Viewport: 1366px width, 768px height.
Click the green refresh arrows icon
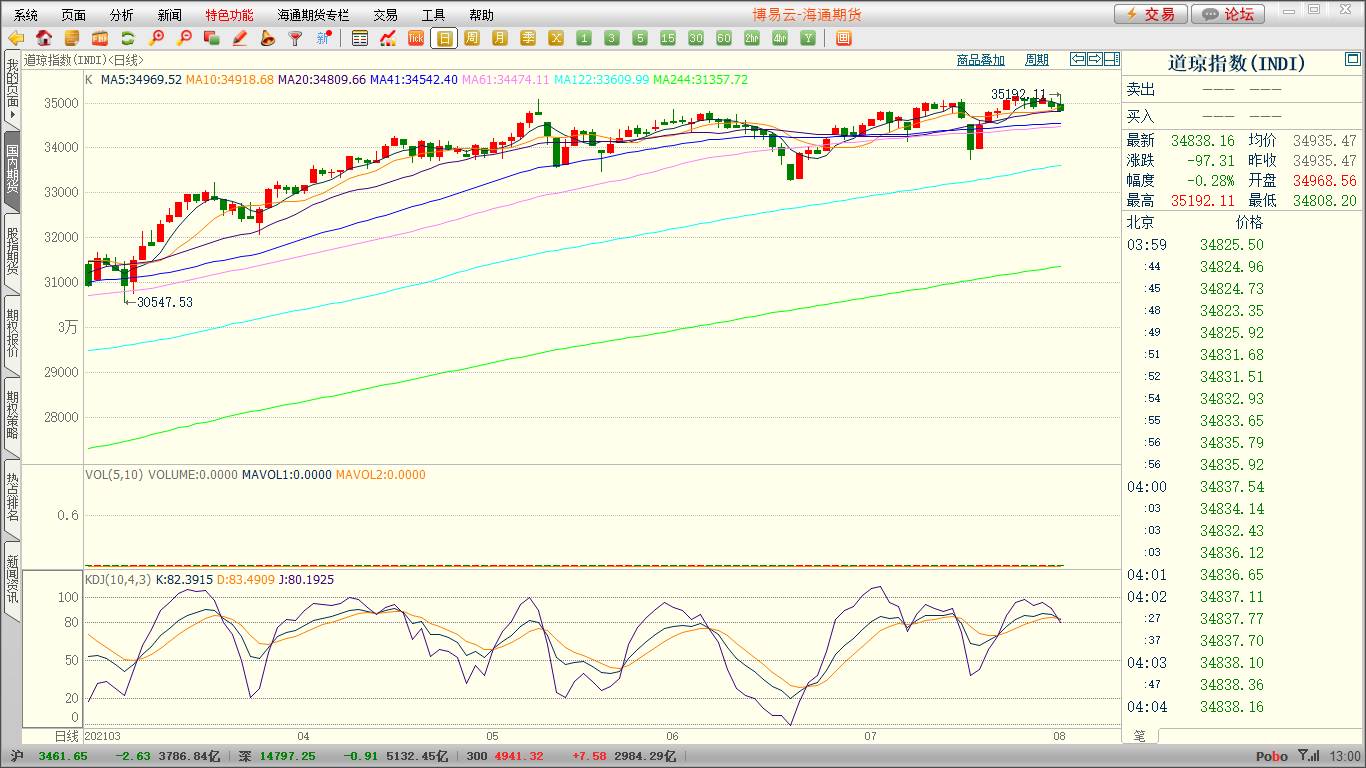(128, 38)
